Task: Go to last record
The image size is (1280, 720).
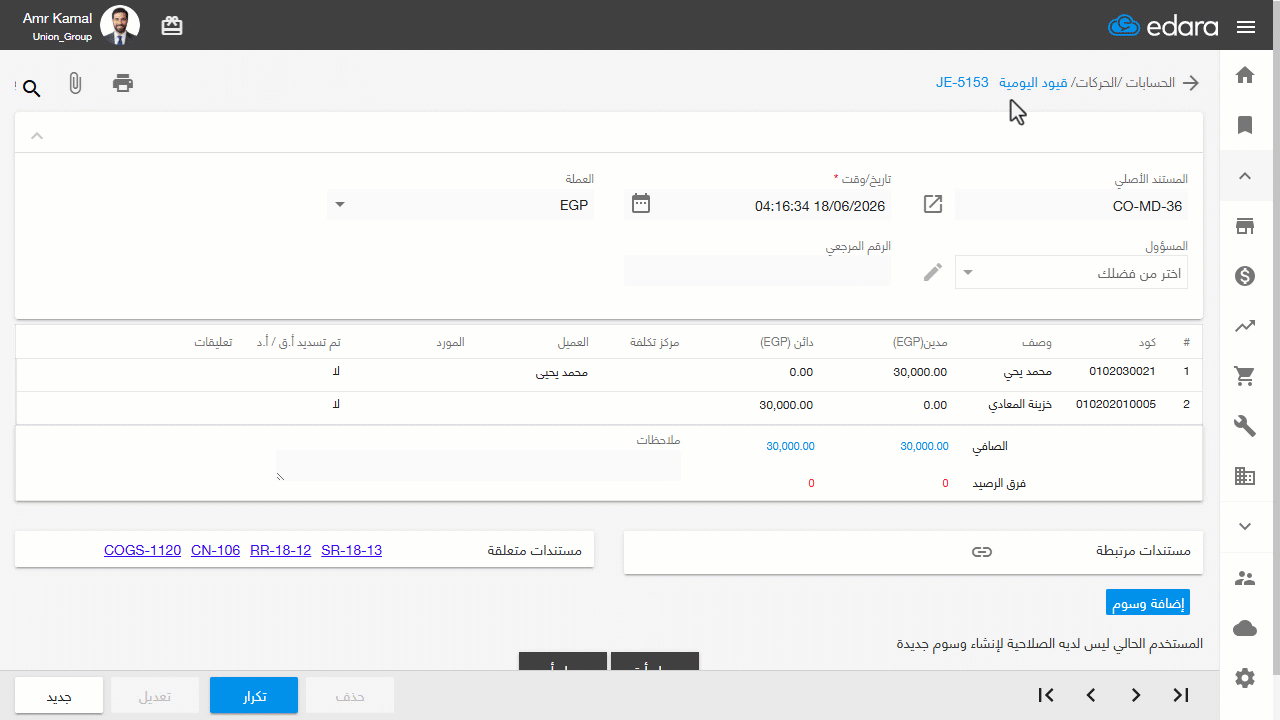Action: coord(1181,695)
